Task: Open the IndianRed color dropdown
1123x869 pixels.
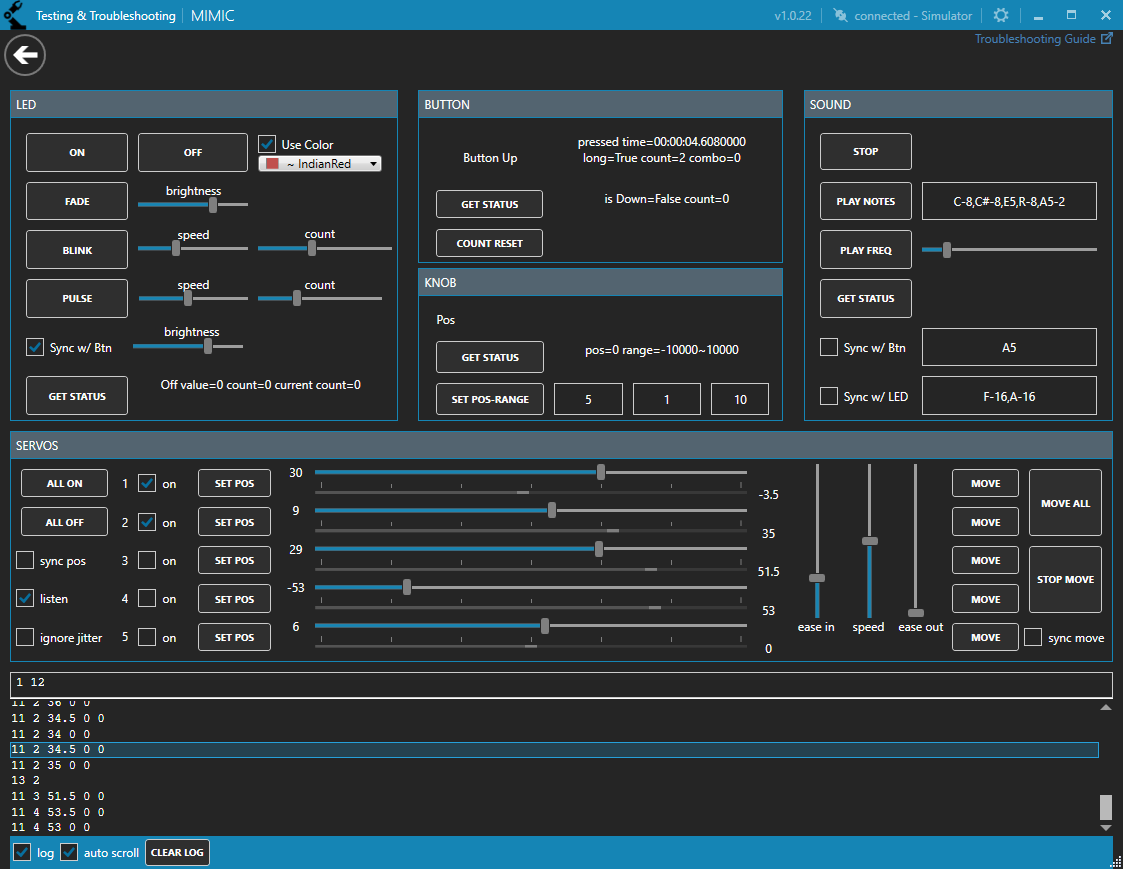Action: tap(320, 163)
